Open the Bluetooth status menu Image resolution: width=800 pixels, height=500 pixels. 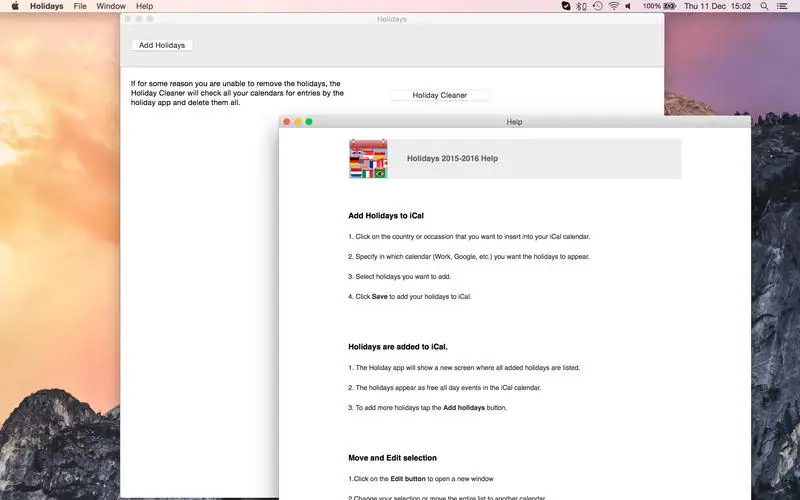[x=581, y=6]
